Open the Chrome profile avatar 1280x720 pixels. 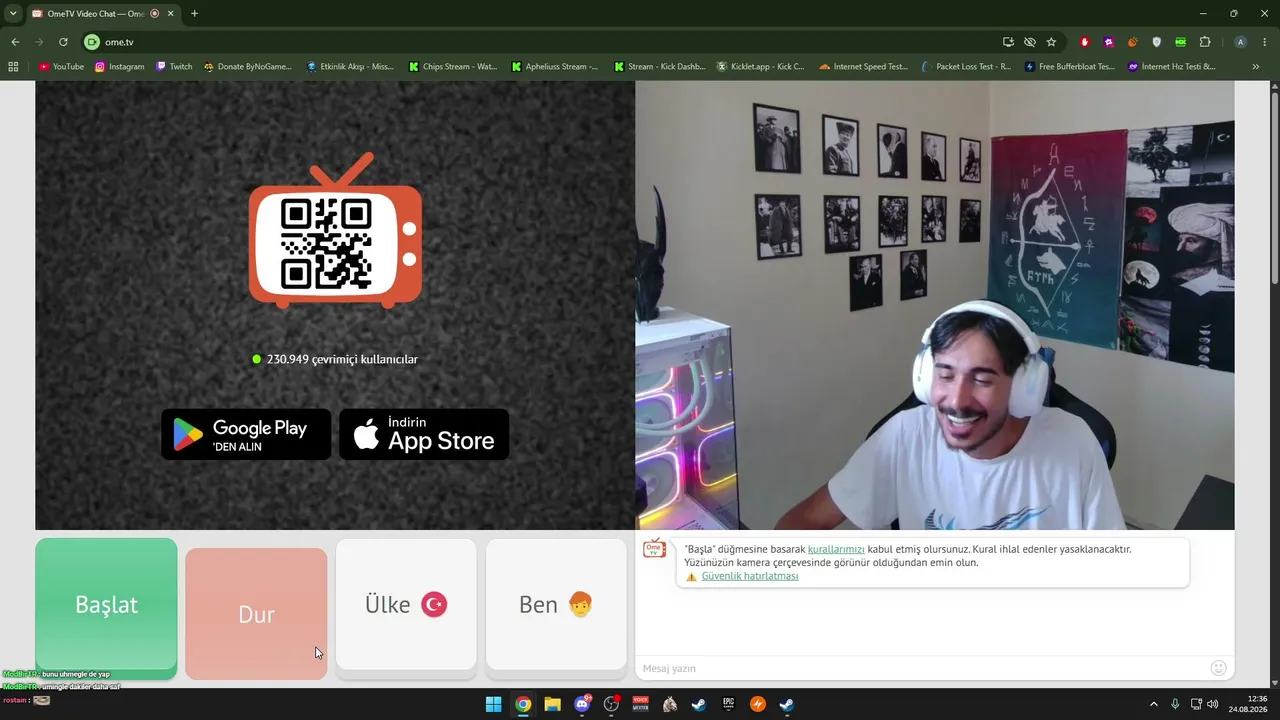click(1241, 42)
